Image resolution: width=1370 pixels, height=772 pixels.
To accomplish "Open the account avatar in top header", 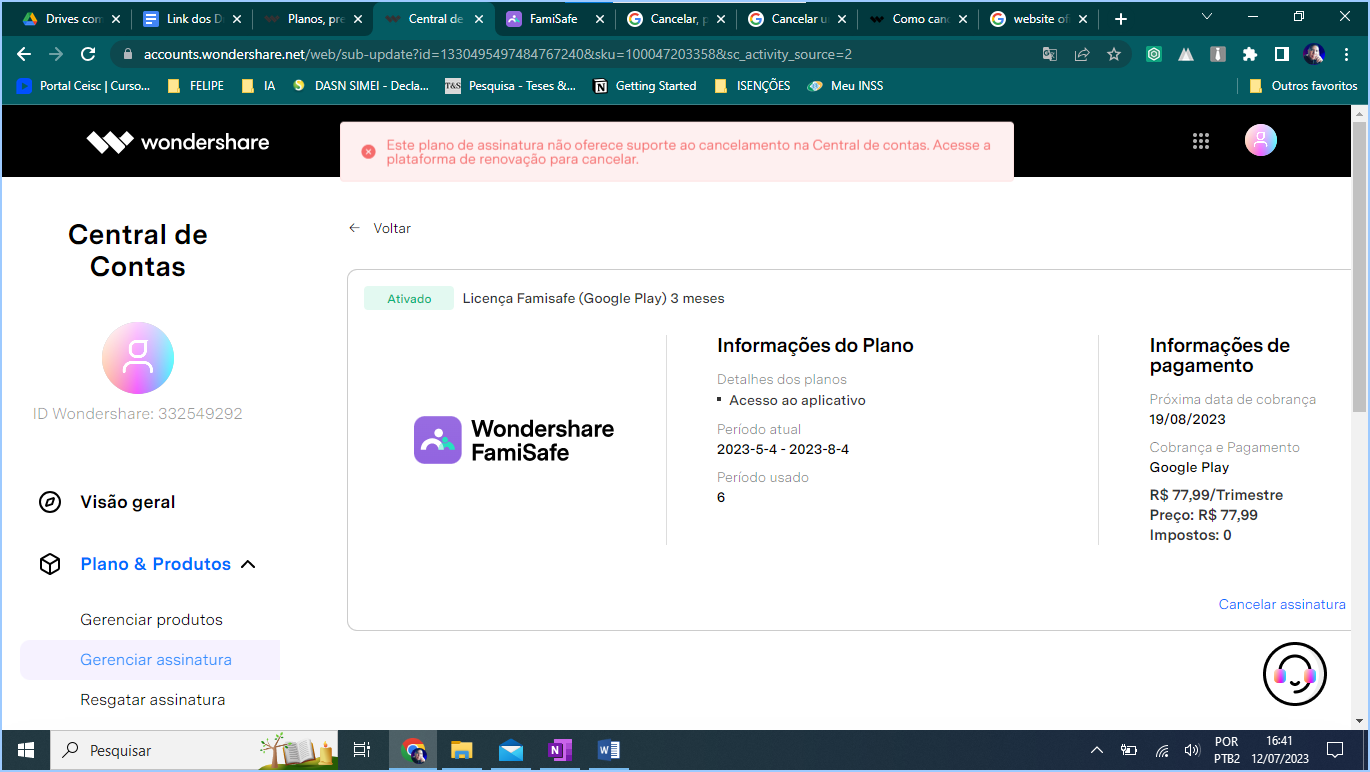I will 1260,140.
